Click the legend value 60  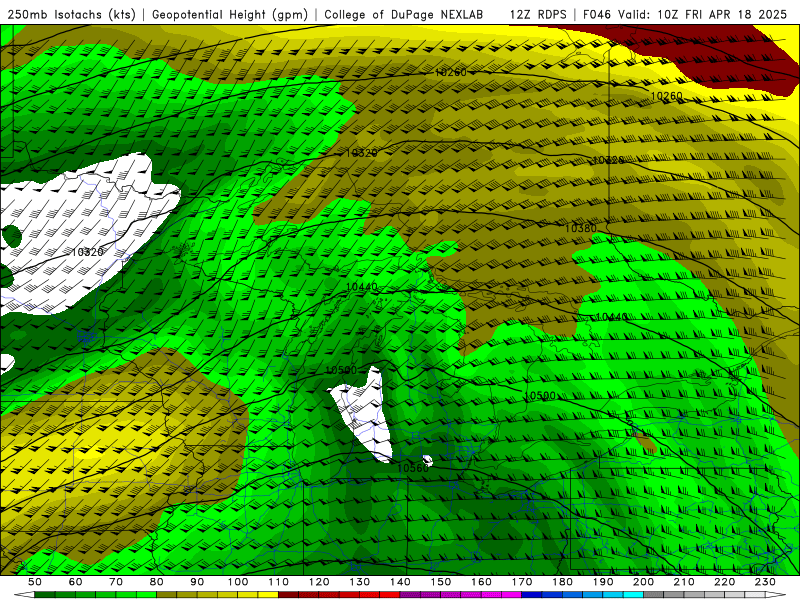coord(76,582)
